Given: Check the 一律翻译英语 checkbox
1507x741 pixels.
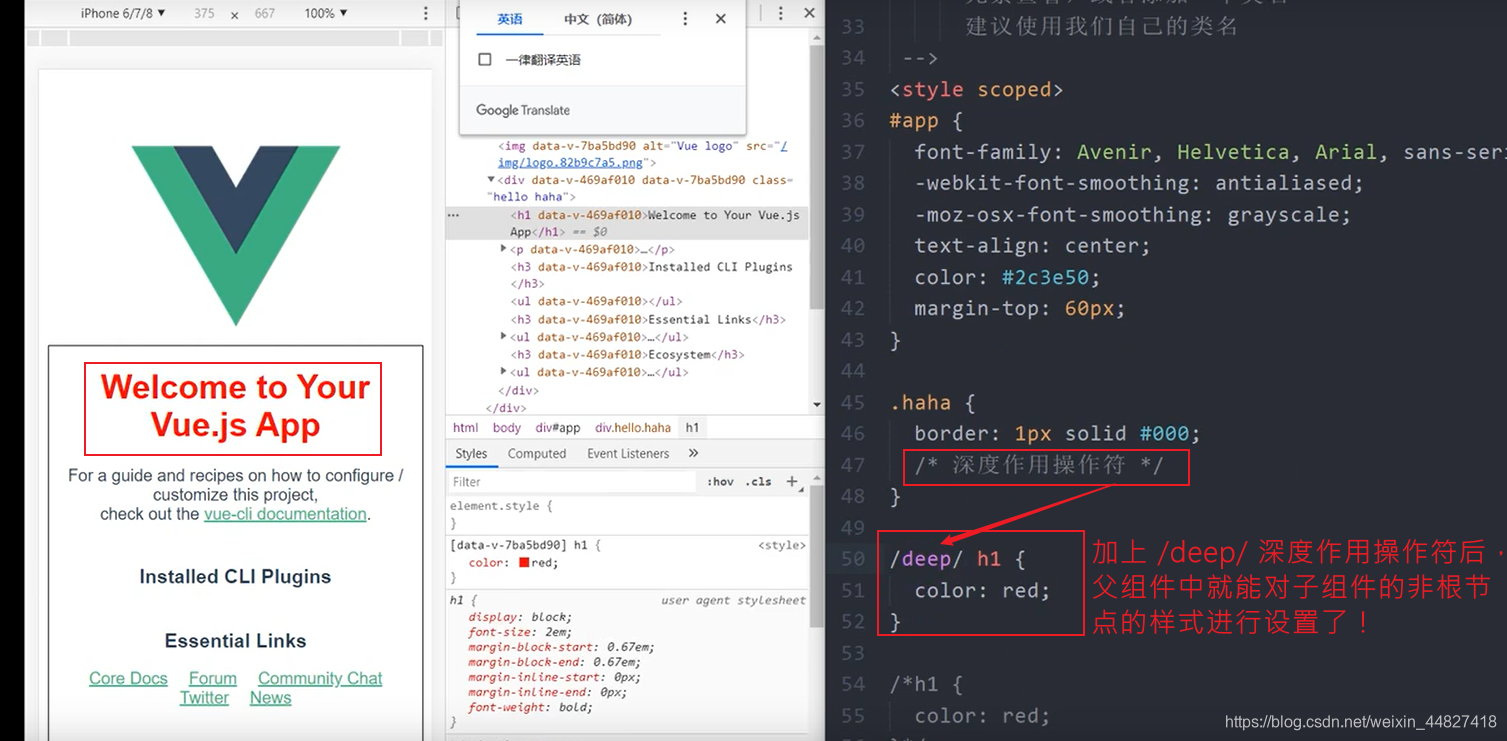Looking at the screenshot, I should point(485,60).
